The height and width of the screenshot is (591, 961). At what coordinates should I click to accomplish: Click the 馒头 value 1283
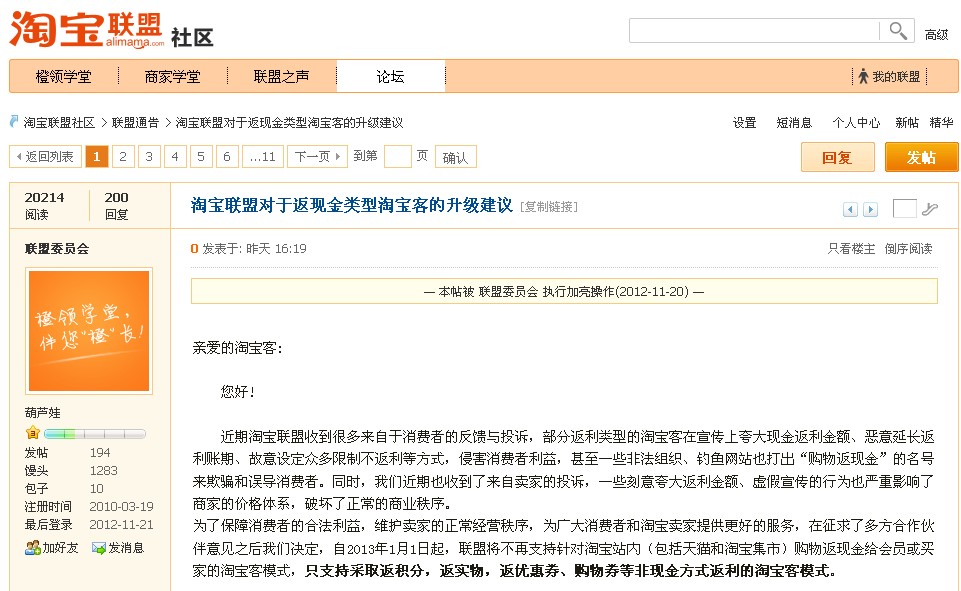[x=104, y=470]
